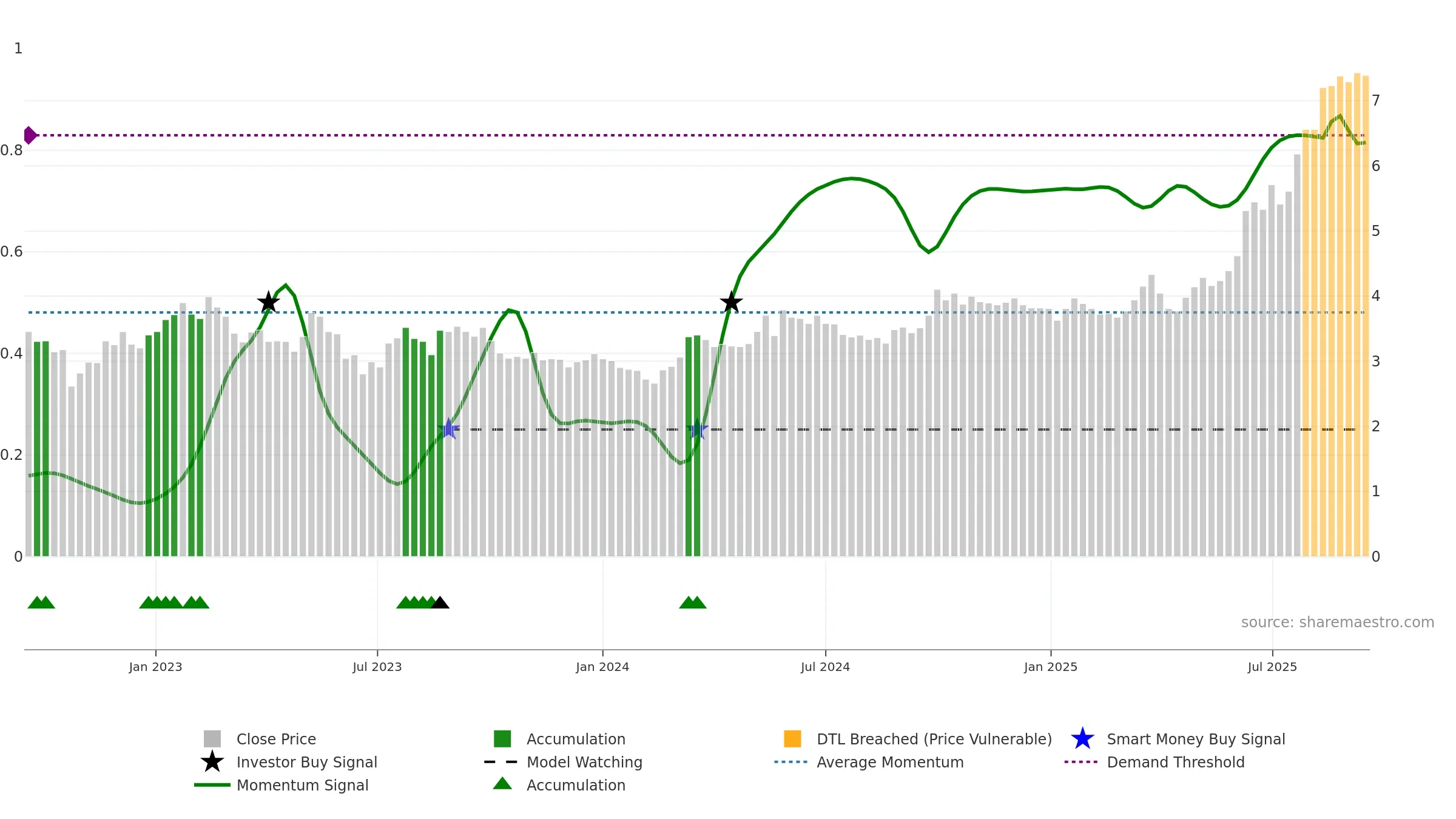Toggle the Close Price legend entry

tap(276, 739)
